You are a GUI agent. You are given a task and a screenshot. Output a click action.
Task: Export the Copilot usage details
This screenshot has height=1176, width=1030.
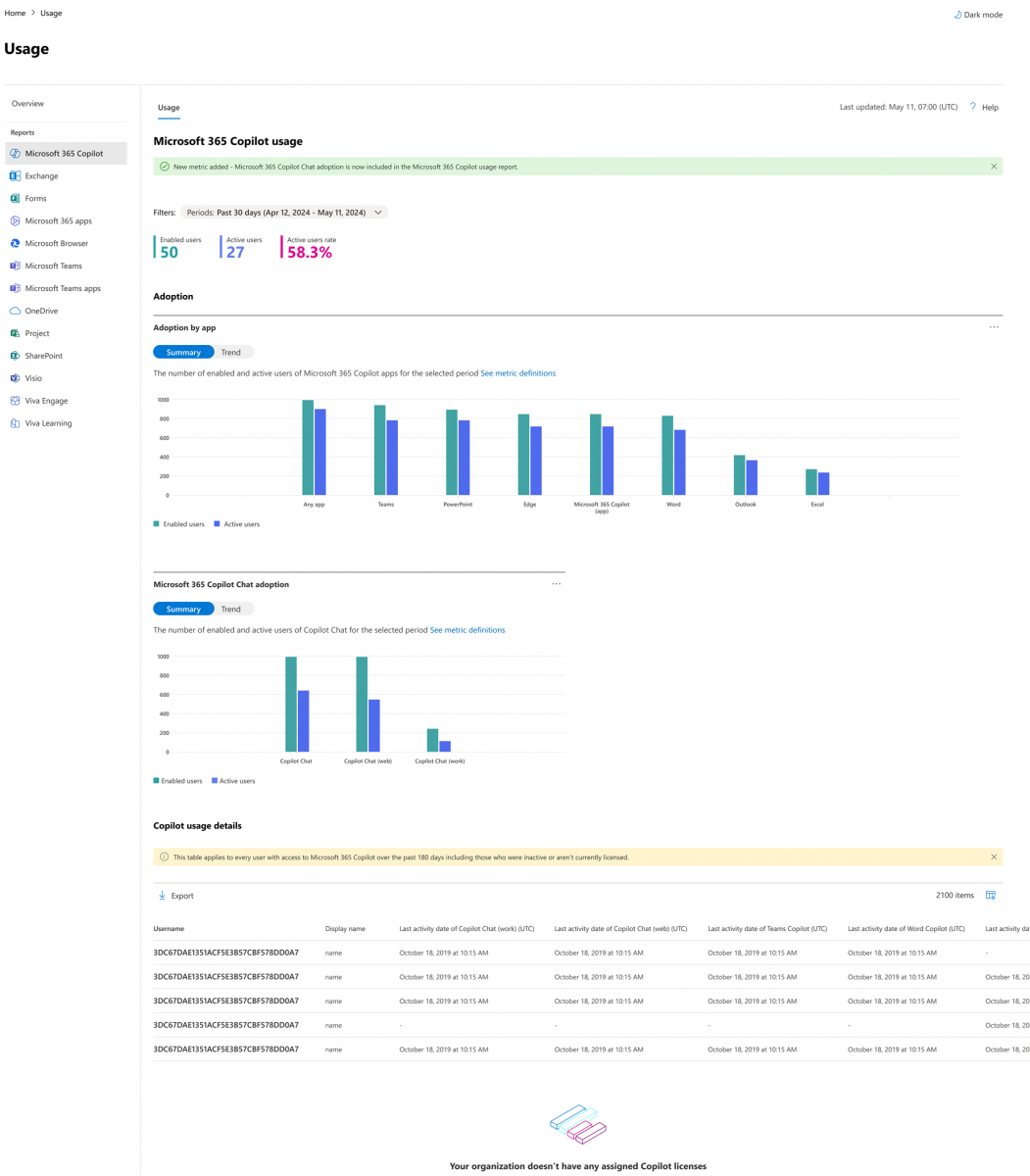(x=175, y=895)
